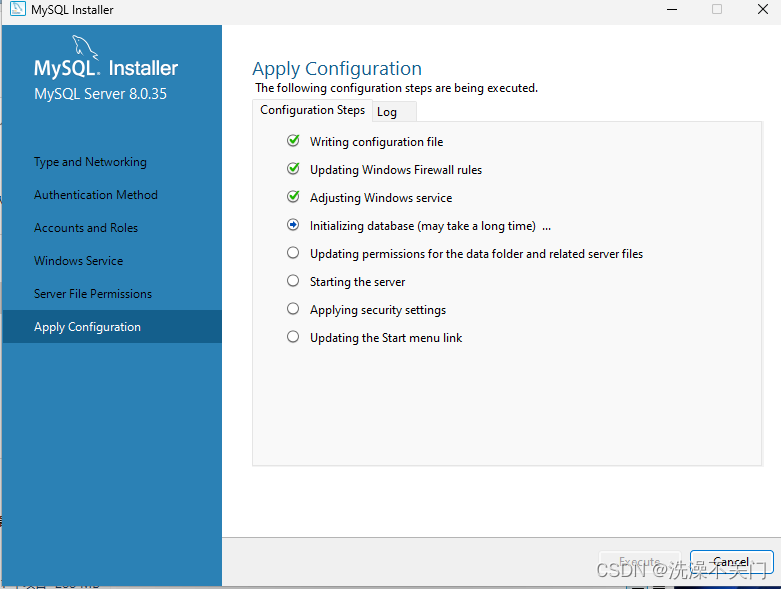The width and height of the screenshot is (781, 589).
Task: Click the following configuration steps description text
Action: (396, 88)
